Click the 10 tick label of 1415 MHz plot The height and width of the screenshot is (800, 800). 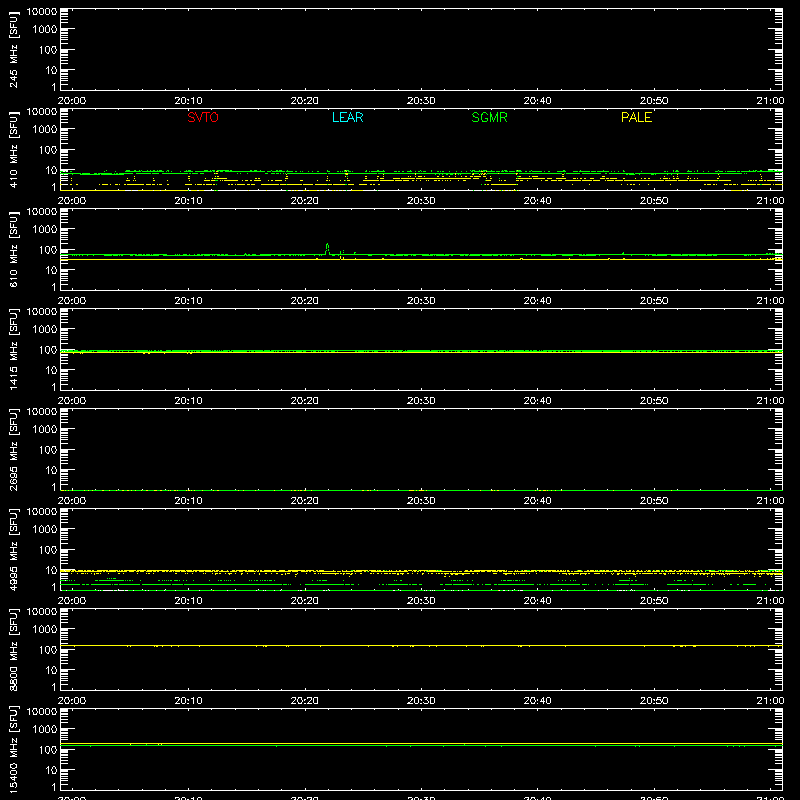pos(51,370)
